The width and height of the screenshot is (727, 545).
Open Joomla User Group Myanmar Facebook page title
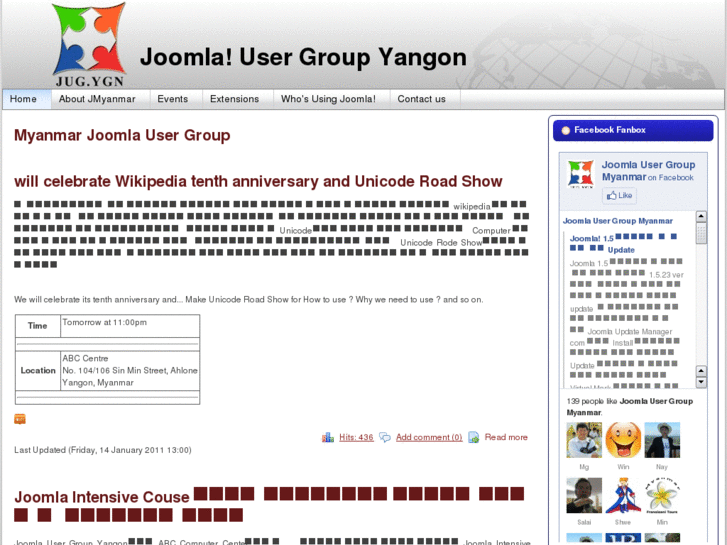(x=648, y=171)
